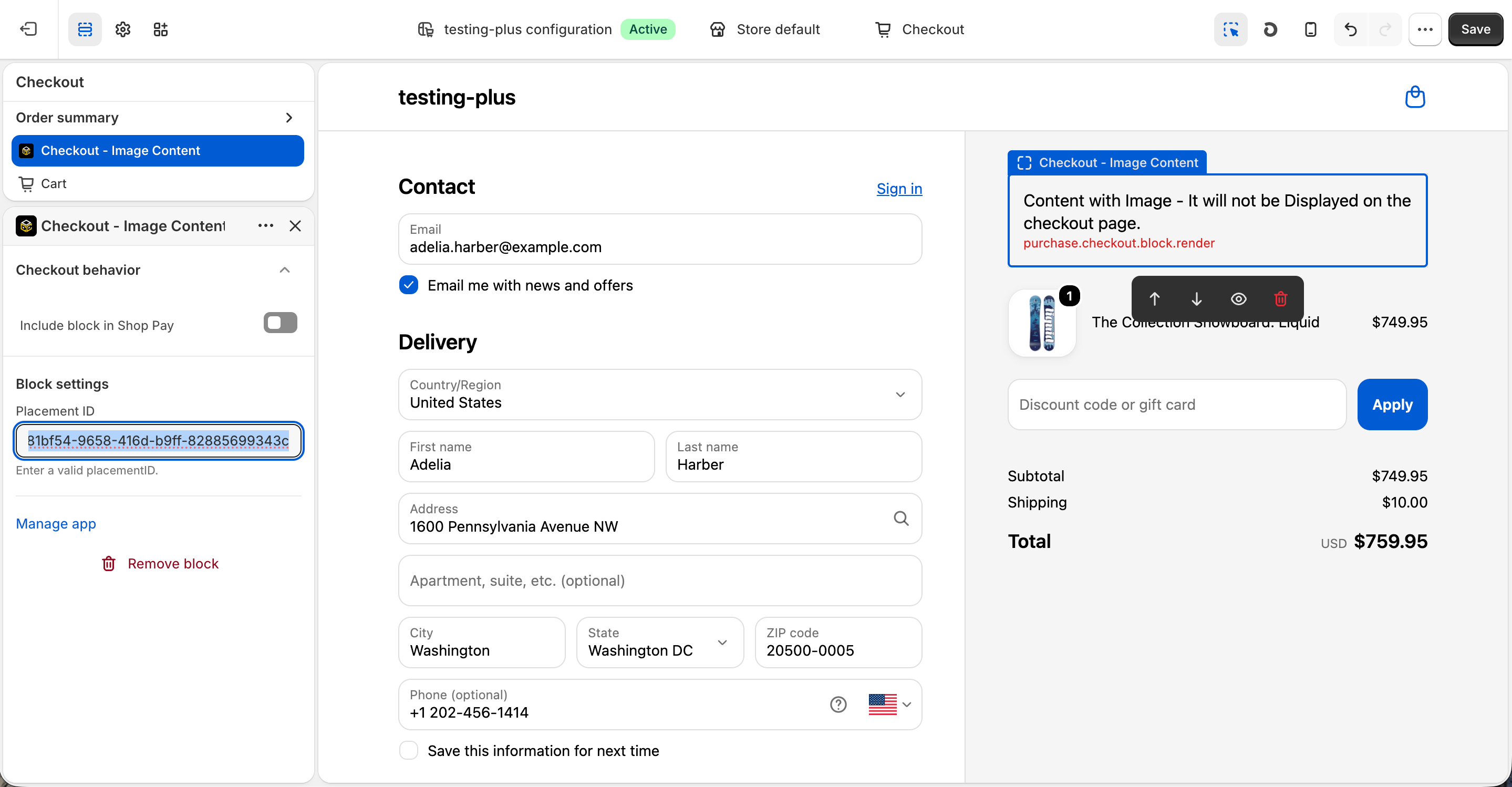Click the Save button
The height and width of the screenshot is (787, 1512).
coord(1475,29)
